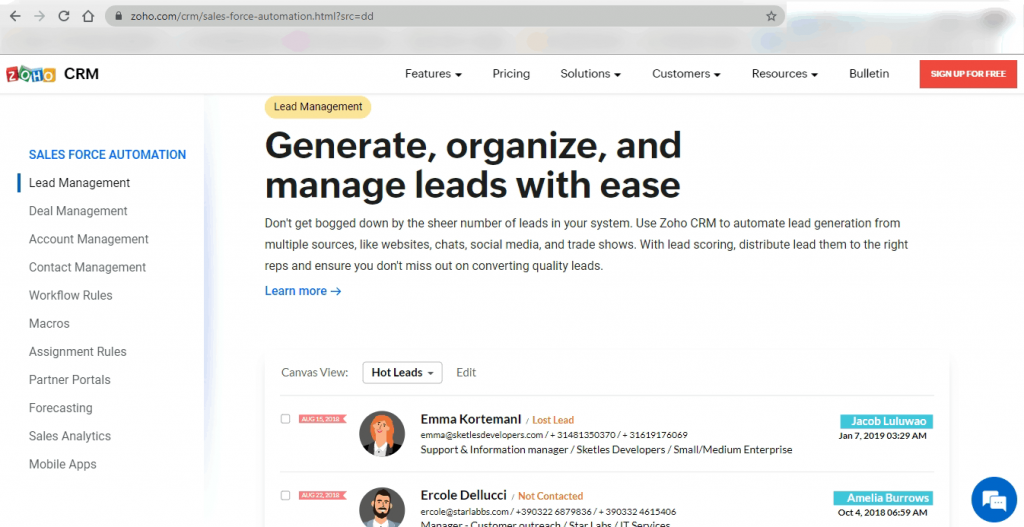This screenshot has height=527, width=1024.
Task: Expand the Resources menu
Action: 784,74
